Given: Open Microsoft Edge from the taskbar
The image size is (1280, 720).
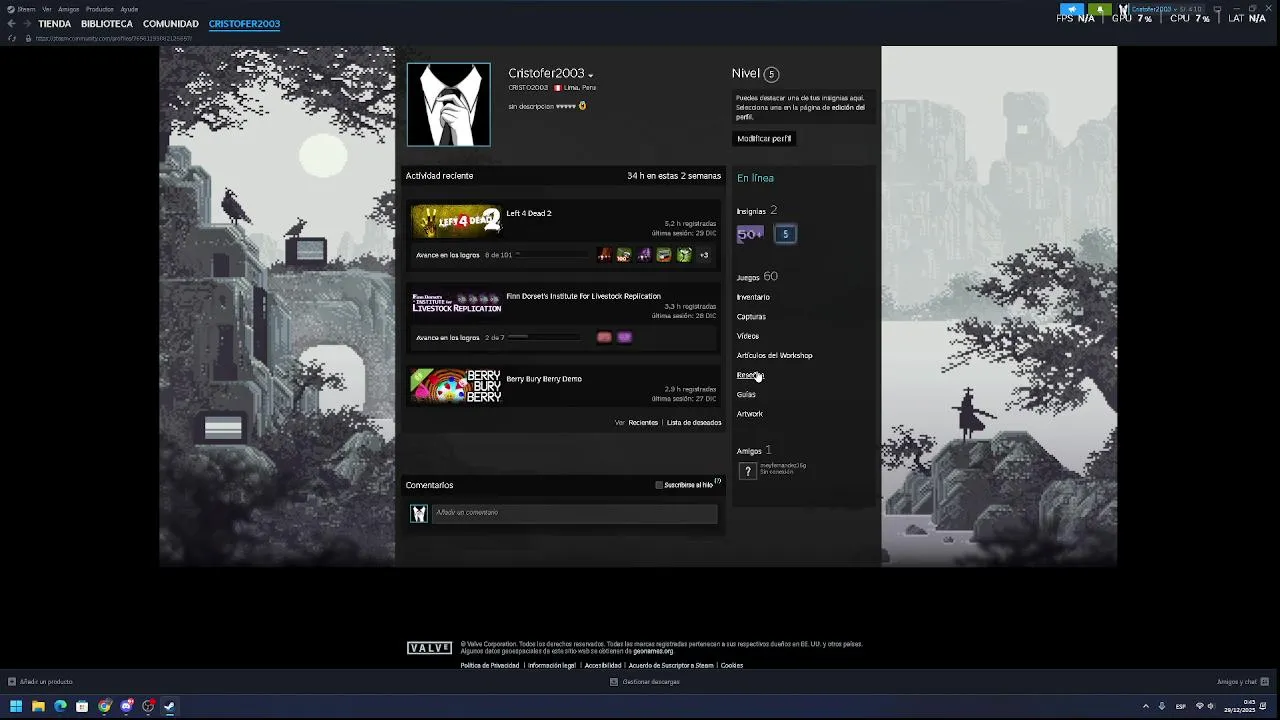Looking at the screenshot, I should pos(60,706).
